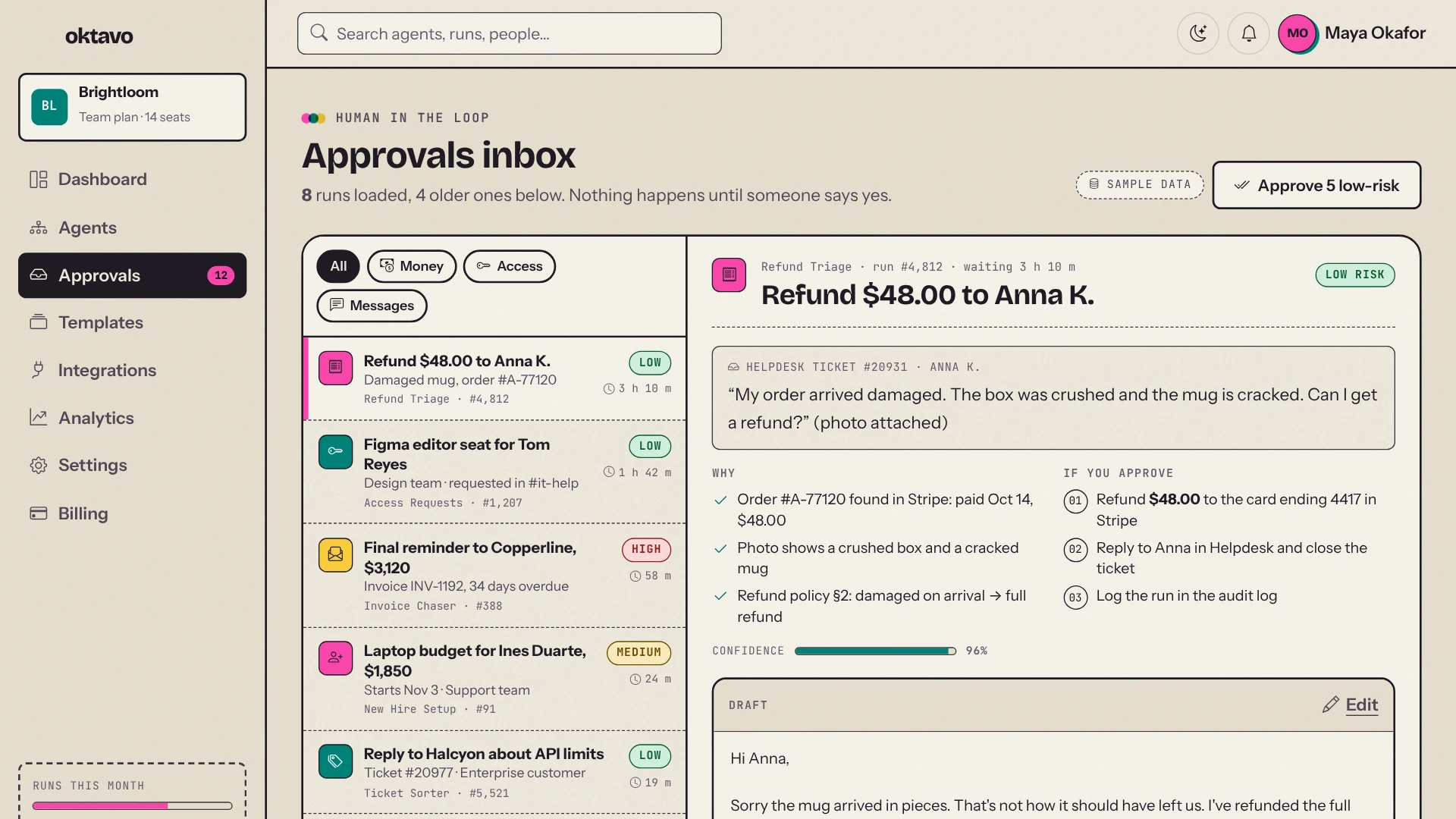The image size is (1456, 819).
Task: Click the Integrations plug icon
Action: [x=39, y=370]
